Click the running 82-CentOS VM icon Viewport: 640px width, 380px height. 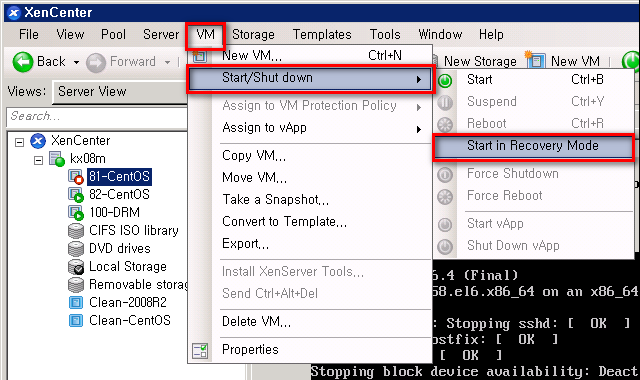coord(76,195)
